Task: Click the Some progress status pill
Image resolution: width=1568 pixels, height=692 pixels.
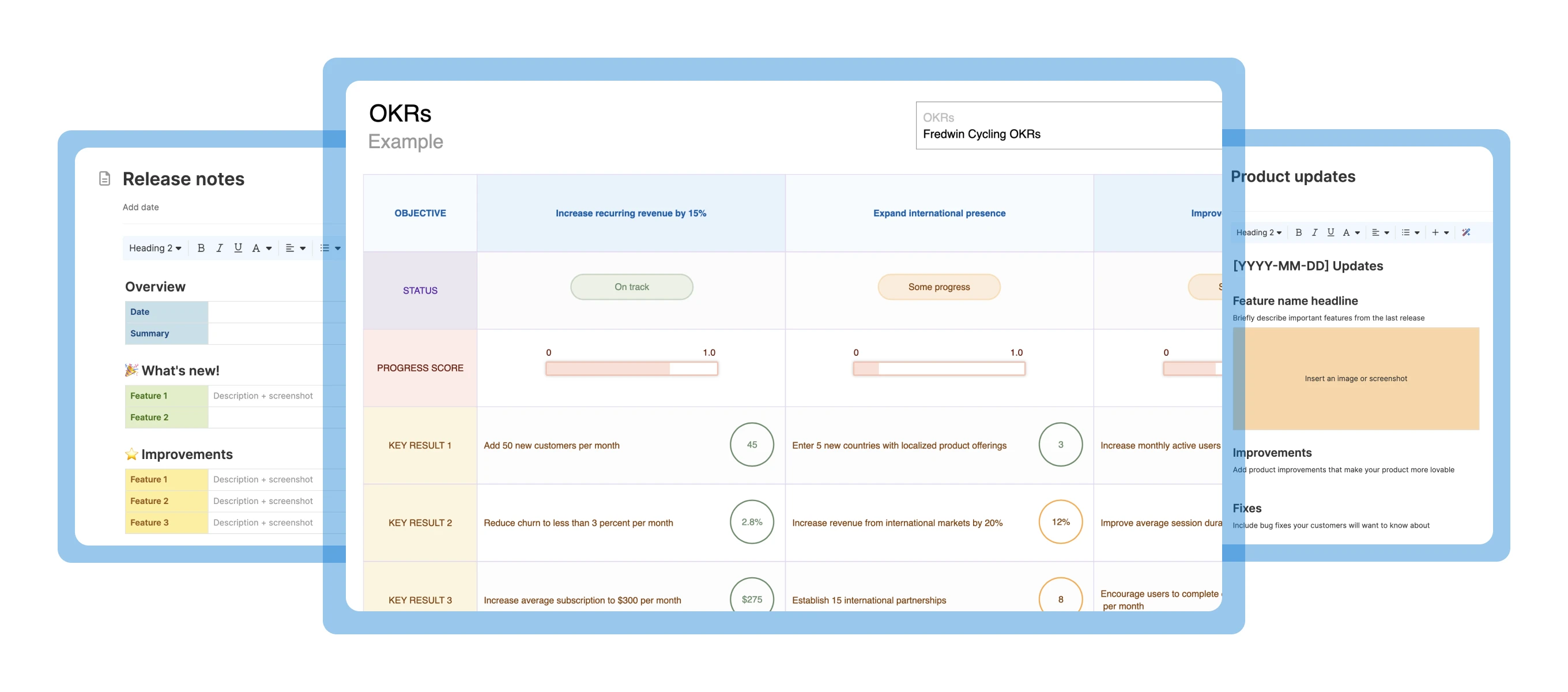Action: tap(938, 287)
